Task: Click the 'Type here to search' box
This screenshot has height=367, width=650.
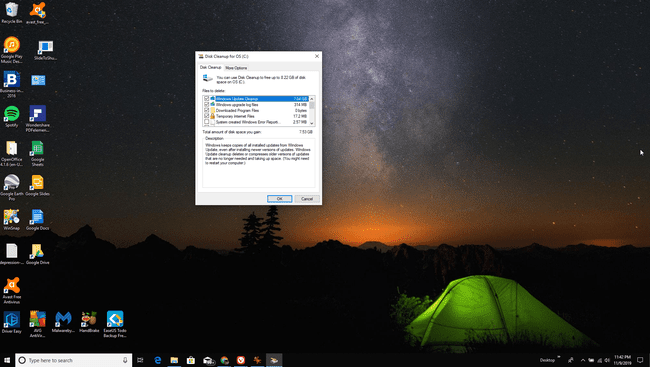Action: [73, 360]
